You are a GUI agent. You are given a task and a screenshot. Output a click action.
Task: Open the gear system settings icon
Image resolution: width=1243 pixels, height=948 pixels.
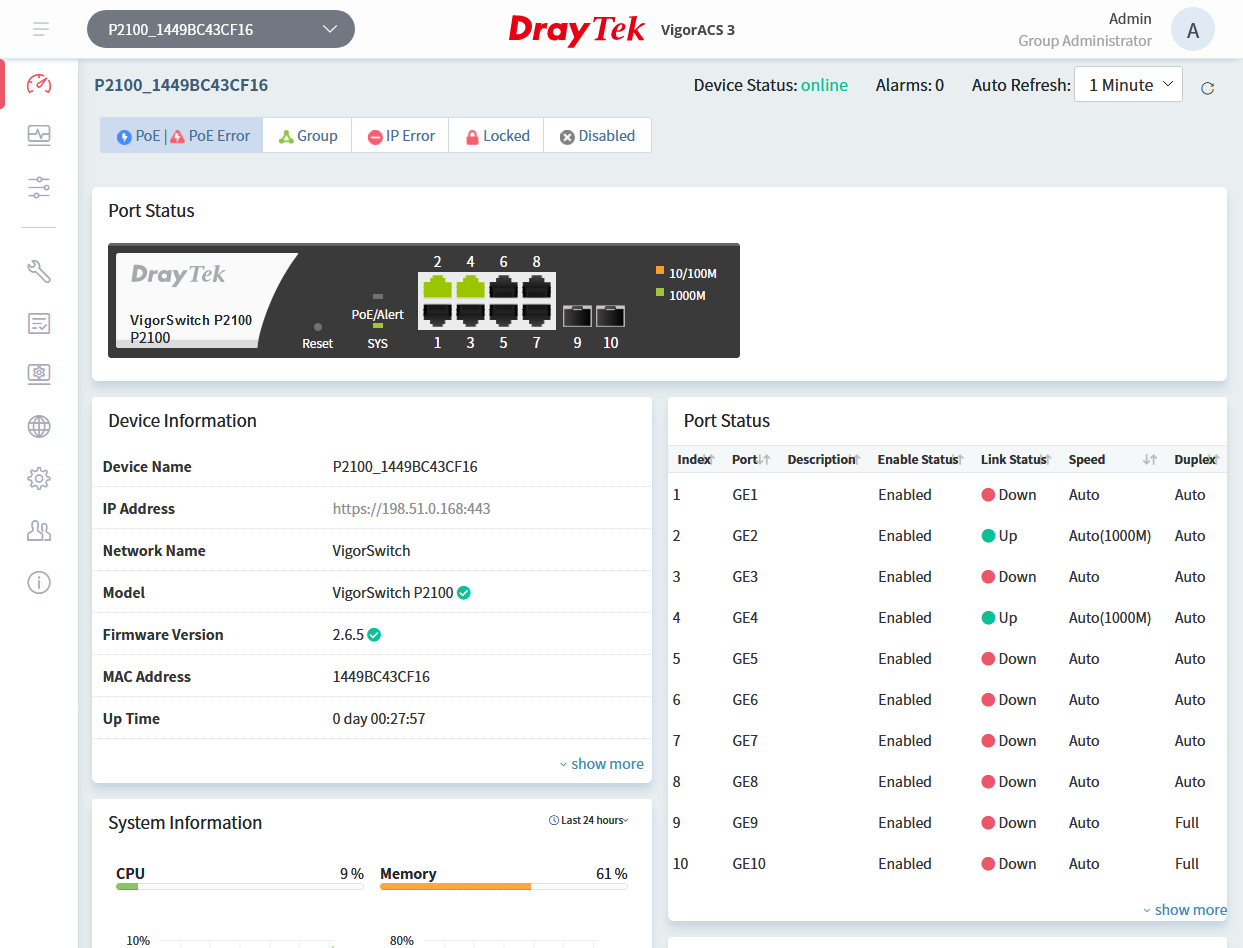[x=39, y=479]
